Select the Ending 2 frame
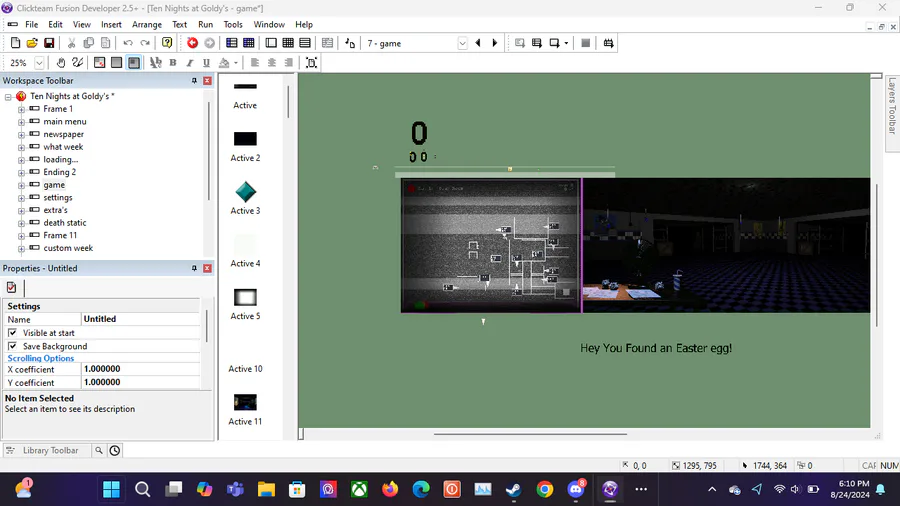900x506 pixels. coord(59,172)
